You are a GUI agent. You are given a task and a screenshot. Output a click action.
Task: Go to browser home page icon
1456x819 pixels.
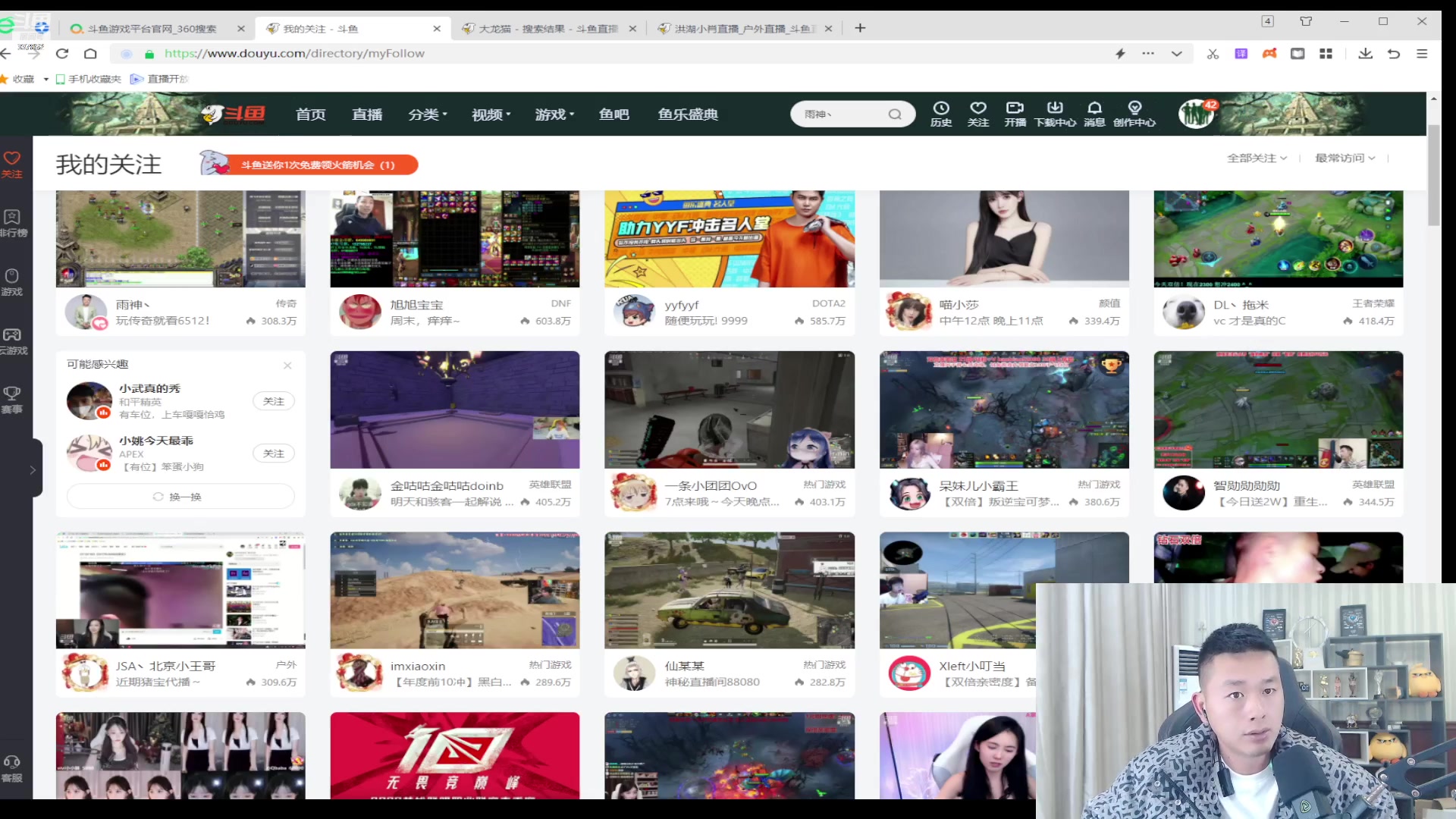click(90, 54)
